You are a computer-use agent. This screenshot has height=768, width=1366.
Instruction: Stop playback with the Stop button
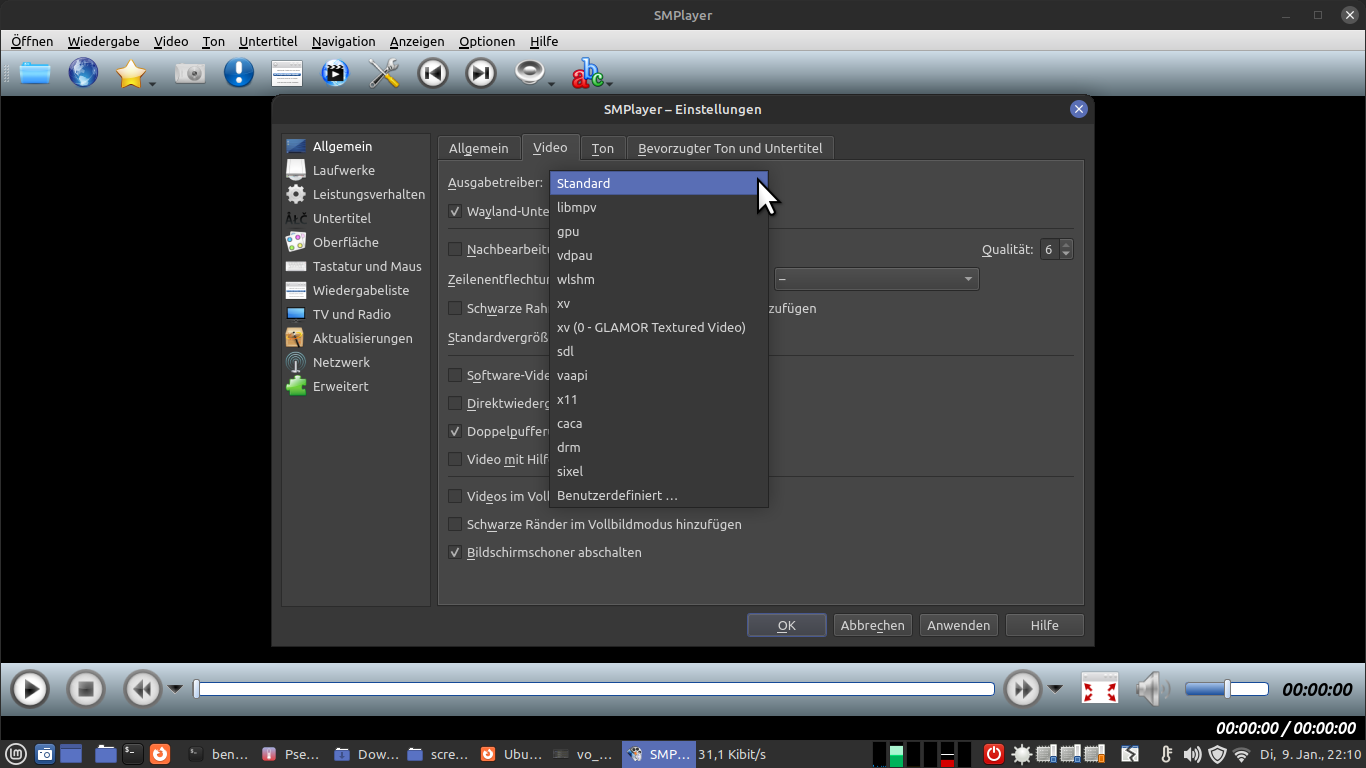86,689
